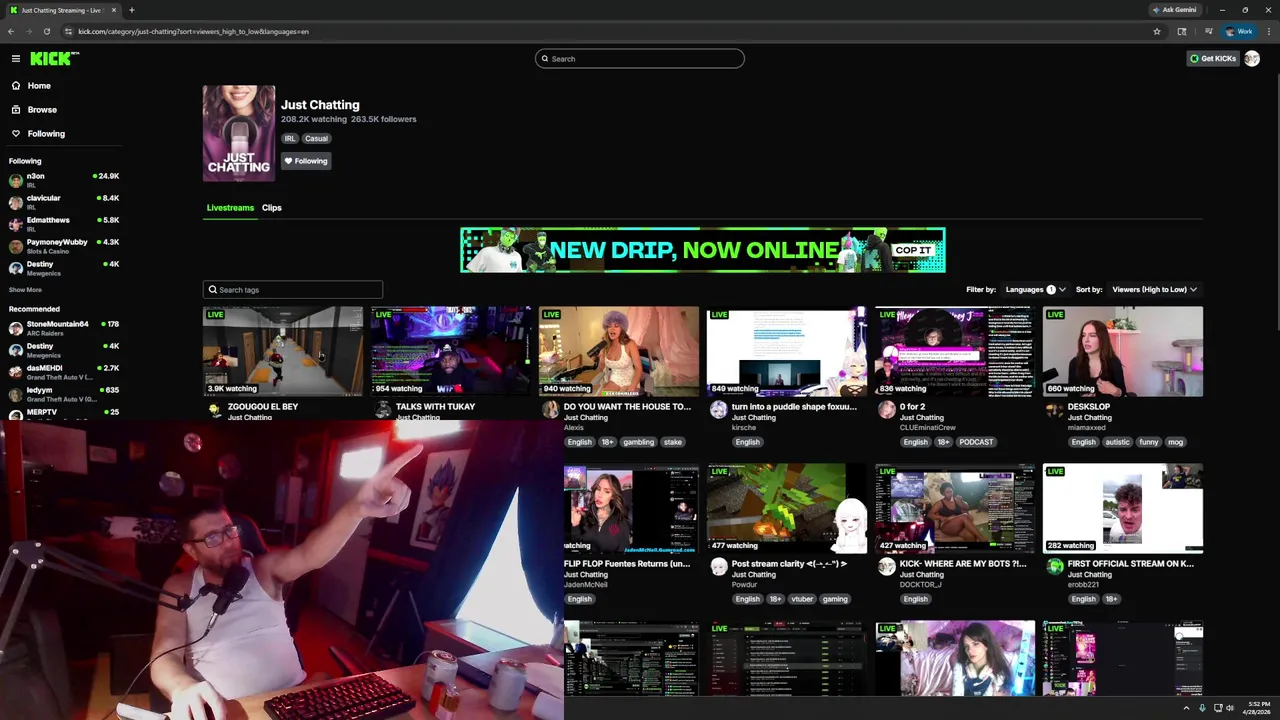Open PaymoneyWubby channel in Following list
The height and width of the screenshot is (720, 1280).
pos(64,245)
